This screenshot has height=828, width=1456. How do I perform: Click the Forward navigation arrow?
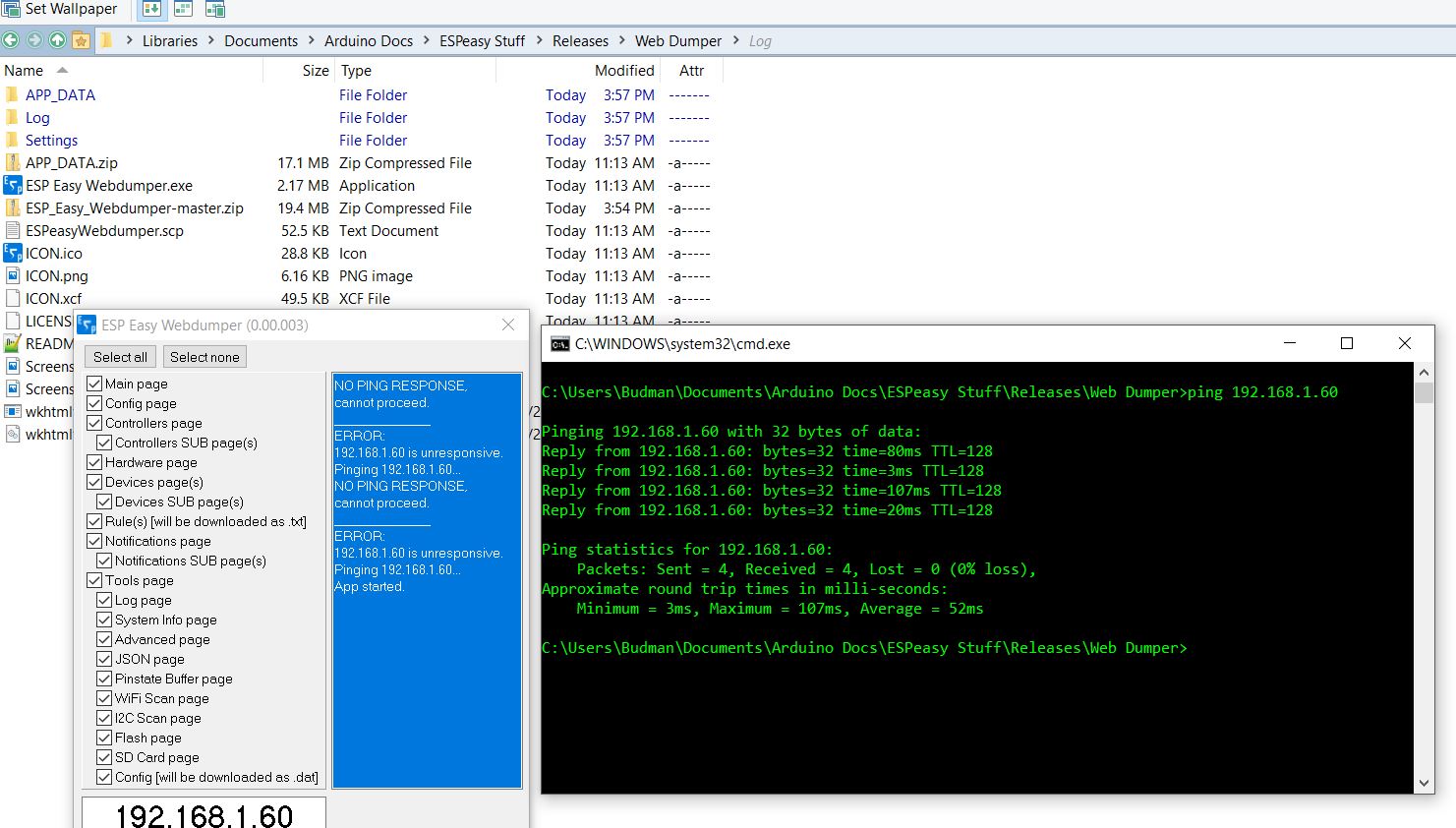point(34,40)
